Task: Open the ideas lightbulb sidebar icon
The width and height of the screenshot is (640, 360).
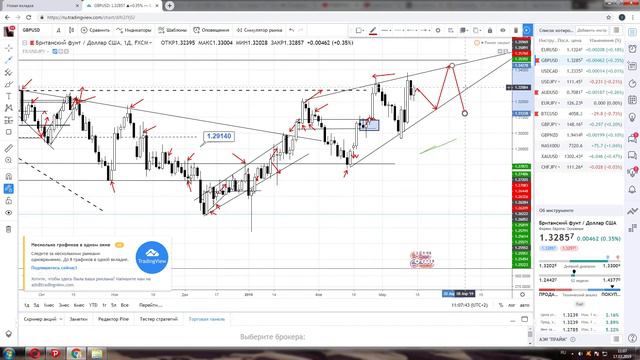Action: [x=632, y=118]
